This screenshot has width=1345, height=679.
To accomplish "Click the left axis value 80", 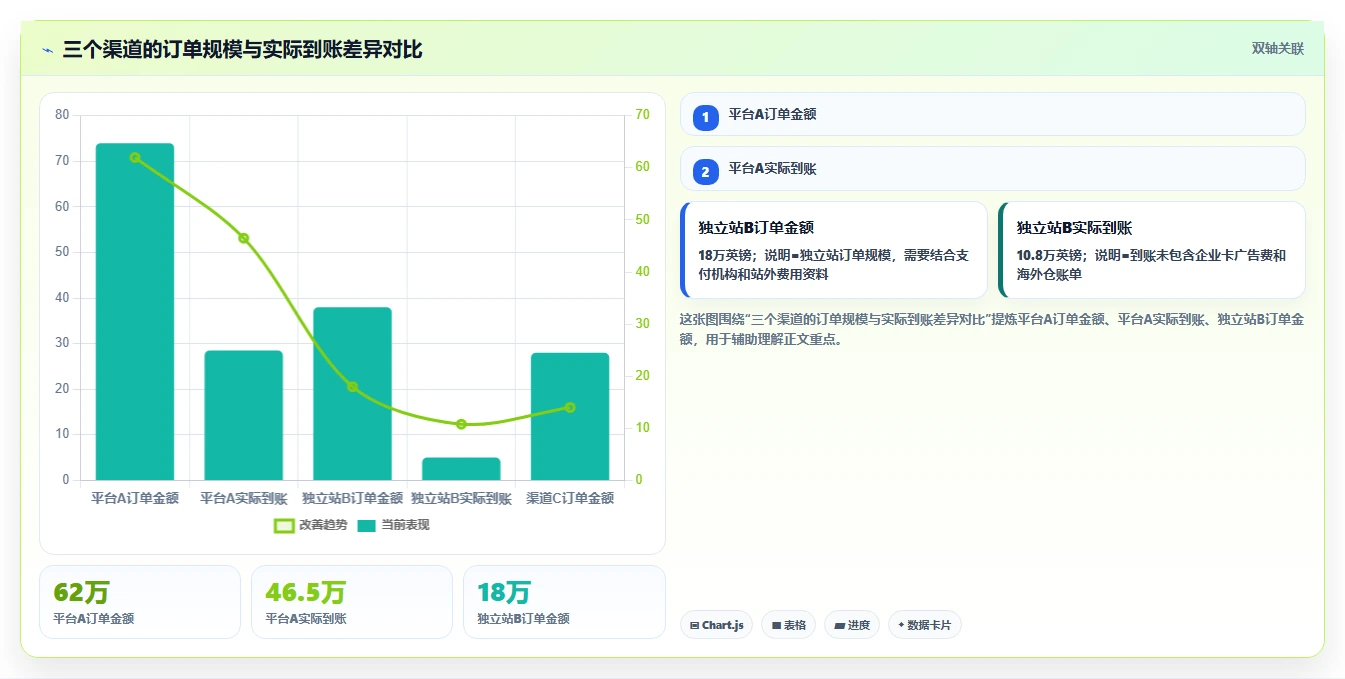I will tap(62, 115).
